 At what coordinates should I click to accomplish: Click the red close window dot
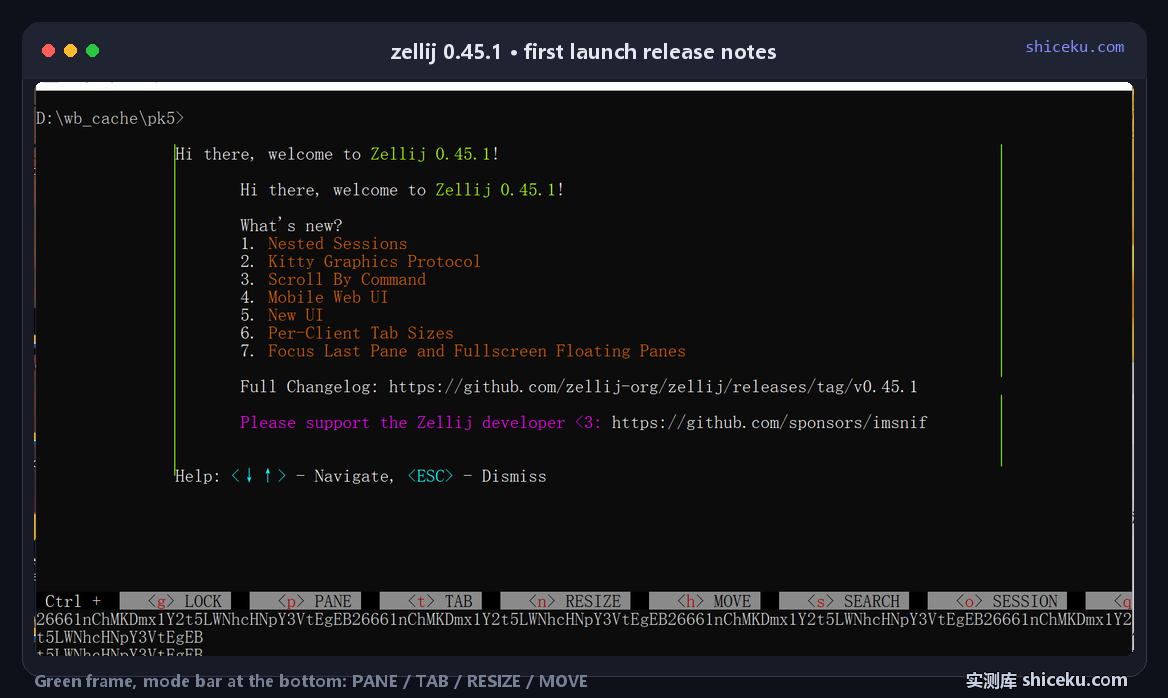pos(48,51)
